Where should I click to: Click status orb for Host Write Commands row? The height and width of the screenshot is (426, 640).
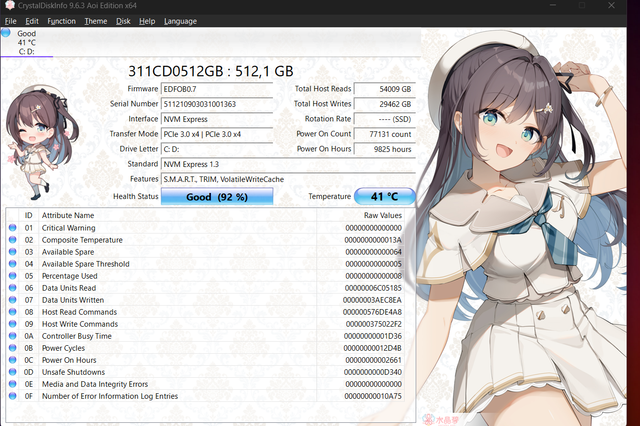(x=13, y=324)
